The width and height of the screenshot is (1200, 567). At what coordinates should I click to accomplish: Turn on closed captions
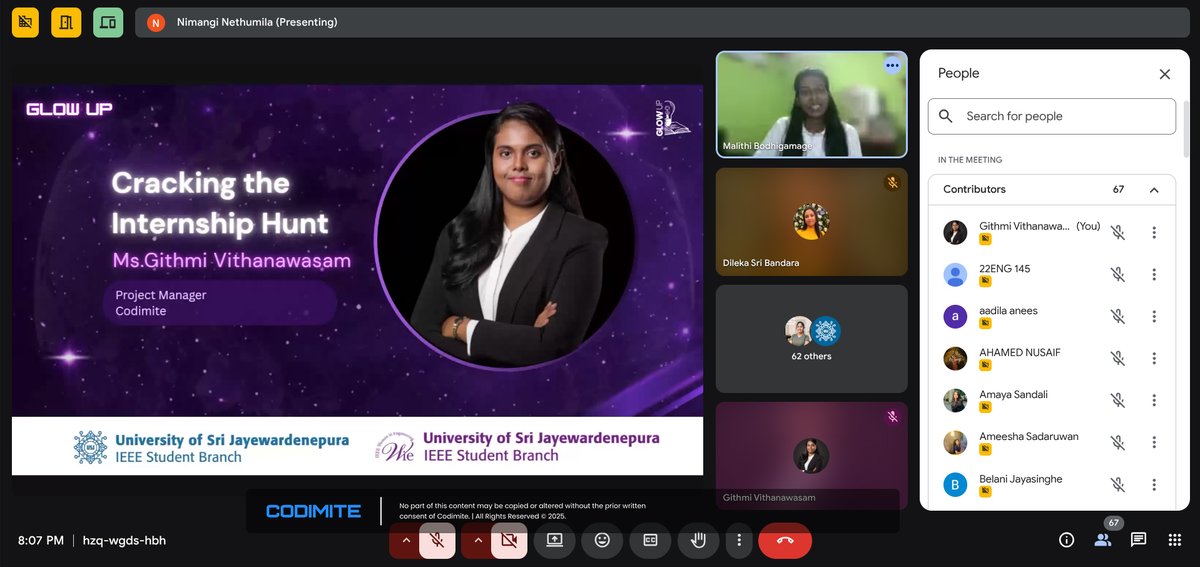pos(650,540)
